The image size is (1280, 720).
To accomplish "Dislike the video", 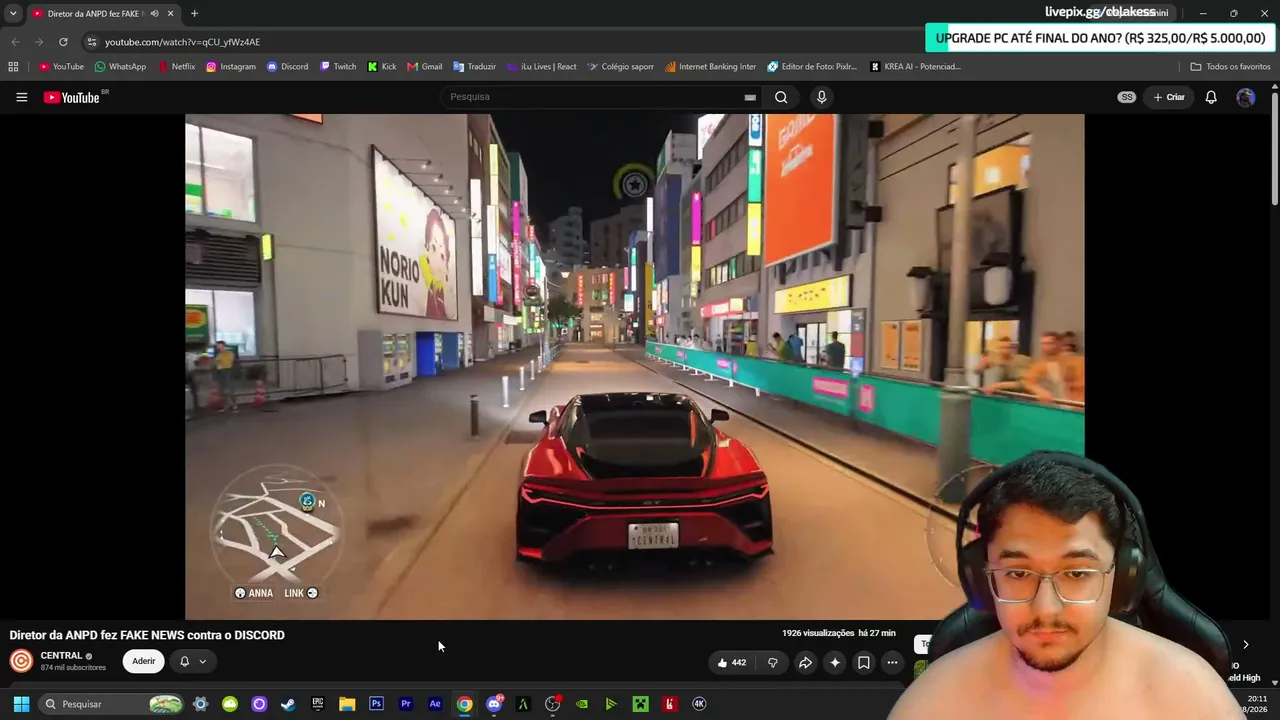I will [x=773, y=662].
